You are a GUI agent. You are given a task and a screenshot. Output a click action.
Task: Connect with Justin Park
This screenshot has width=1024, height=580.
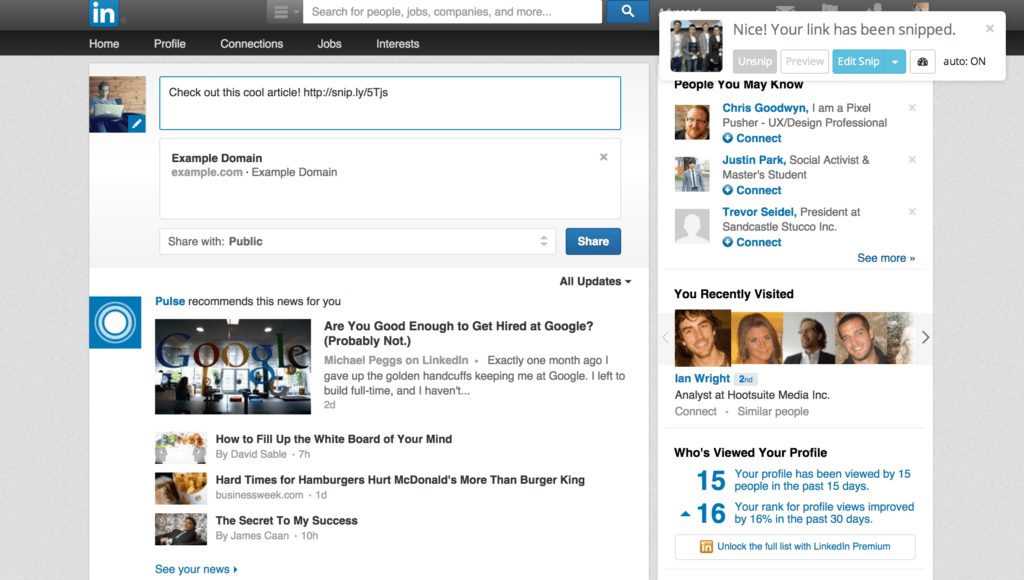tap(758, 190)
